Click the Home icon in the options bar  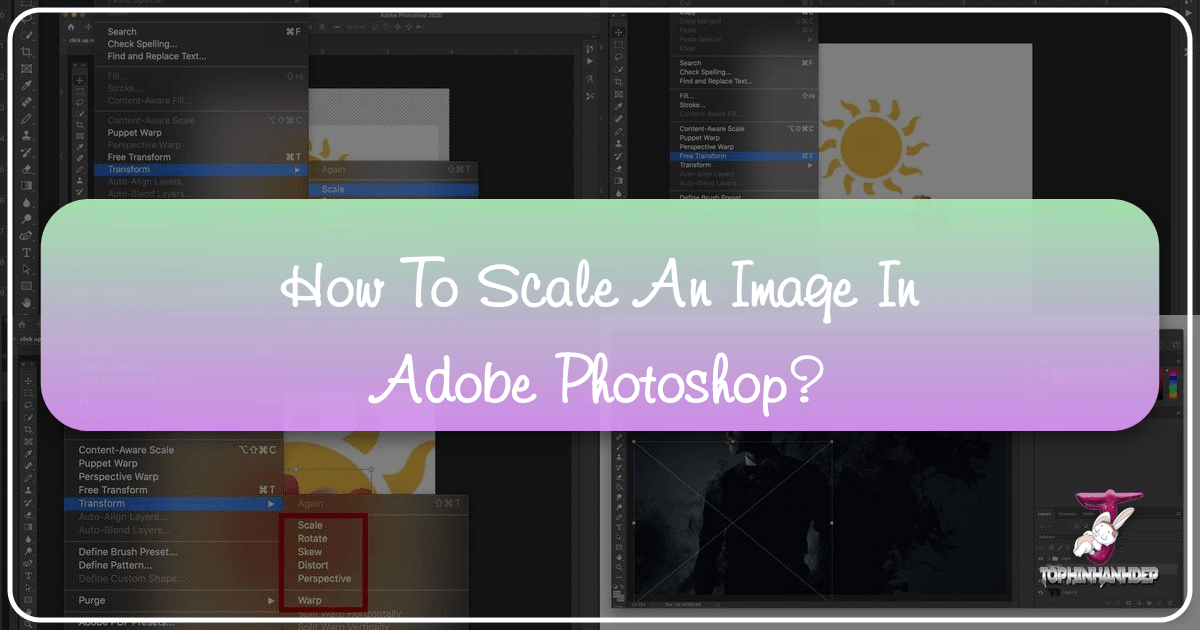tap(72, 28)
